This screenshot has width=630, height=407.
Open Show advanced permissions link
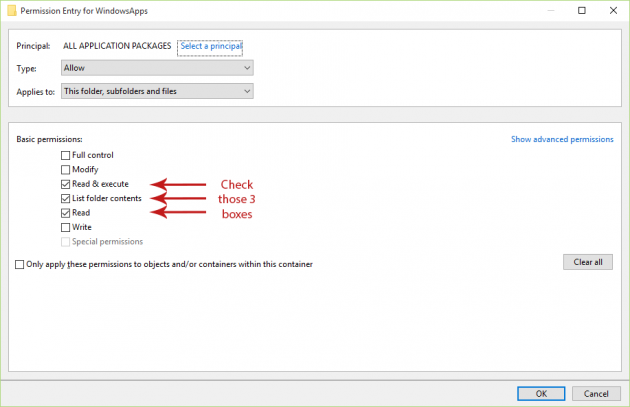coord(562,139)
